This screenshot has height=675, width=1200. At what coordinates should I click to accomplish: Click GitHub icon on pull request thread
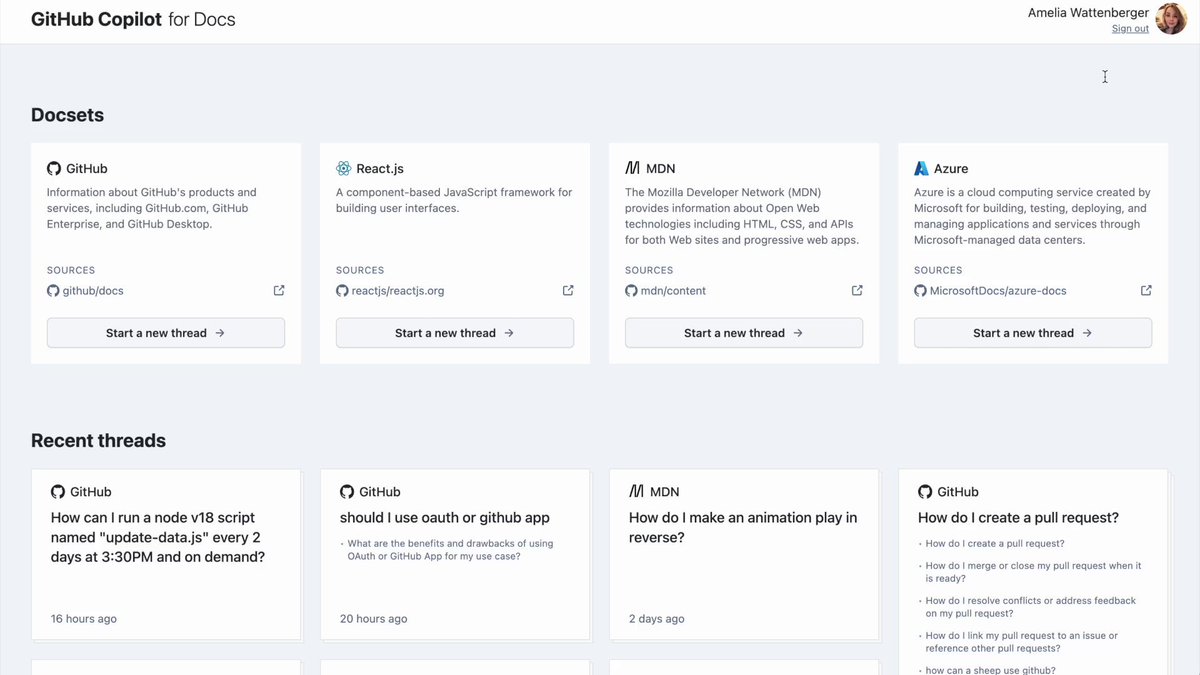click(x=925, y=492)
